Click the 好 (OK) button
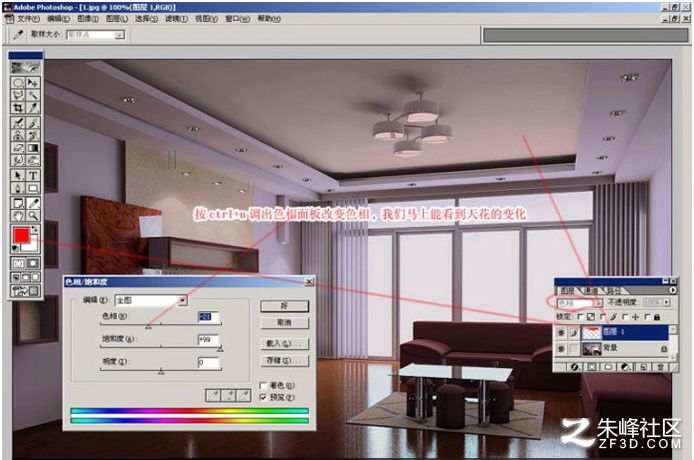Screen dimensions: 694x460 pos(285,306)
